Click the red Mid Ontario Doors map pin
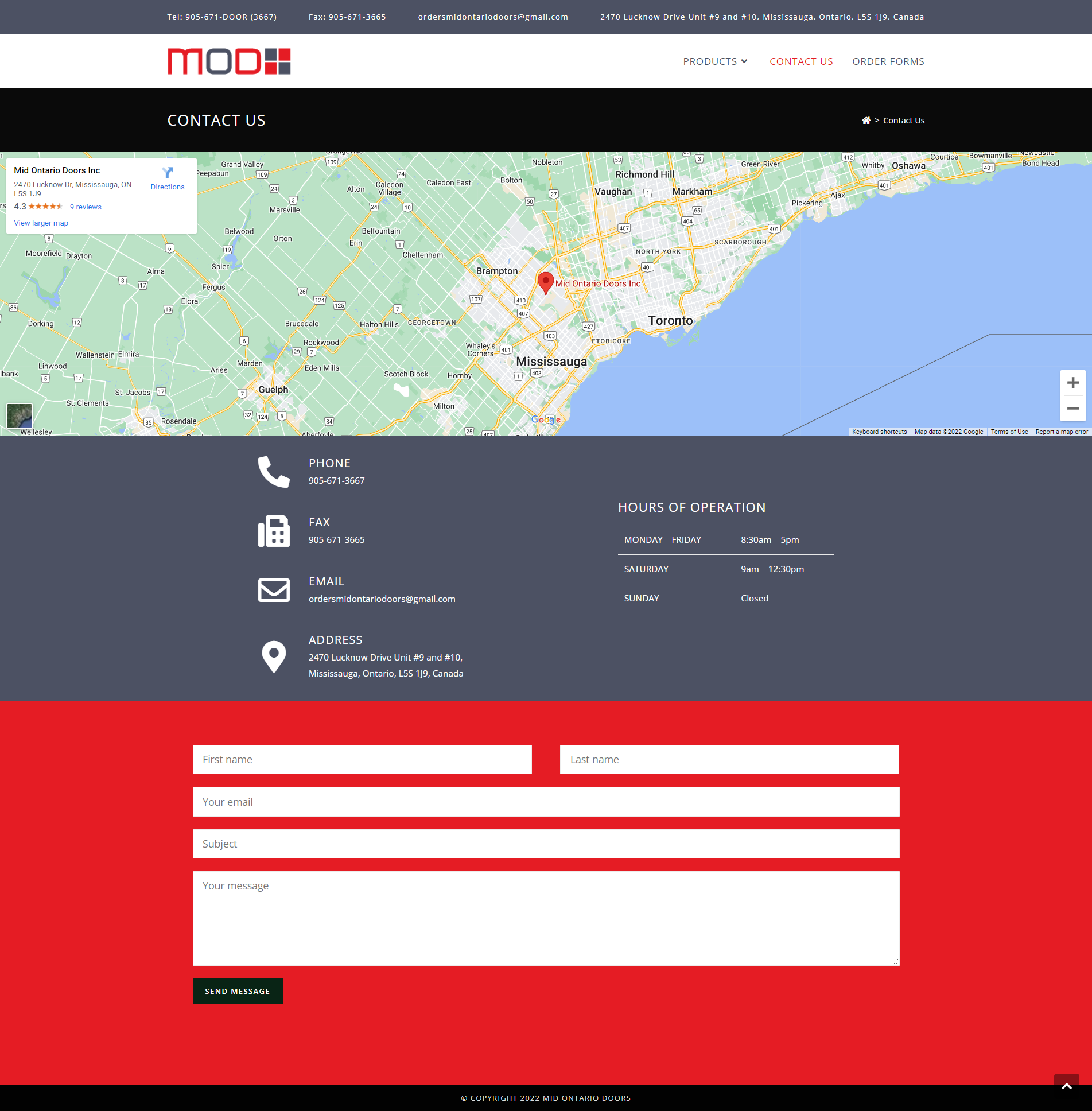This screenshot has height=1111, width=1092. [545, 283]
